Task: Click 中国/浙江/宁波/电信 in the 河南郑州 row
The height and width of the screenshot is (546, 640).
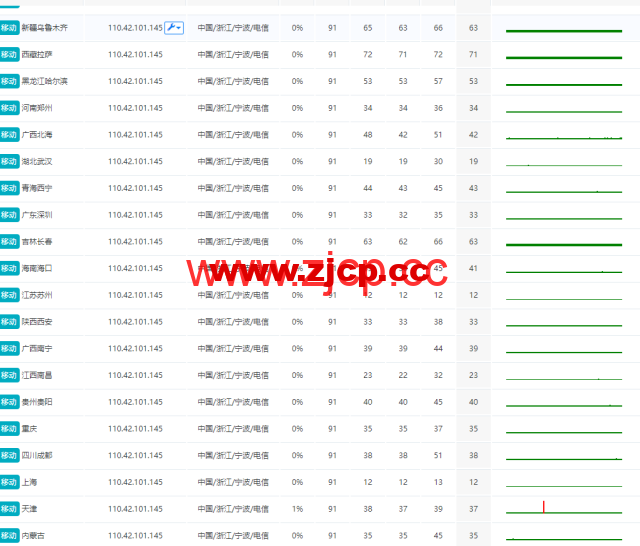Action: pyautogui.click(x=233, y=108)
